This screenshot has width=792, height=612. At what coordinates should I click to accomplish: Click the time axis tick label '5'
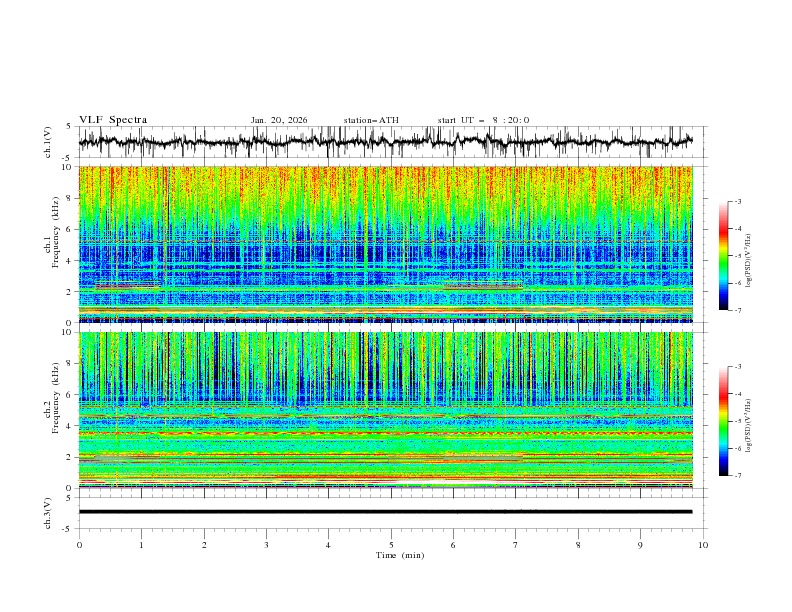[x=391, y=545]
